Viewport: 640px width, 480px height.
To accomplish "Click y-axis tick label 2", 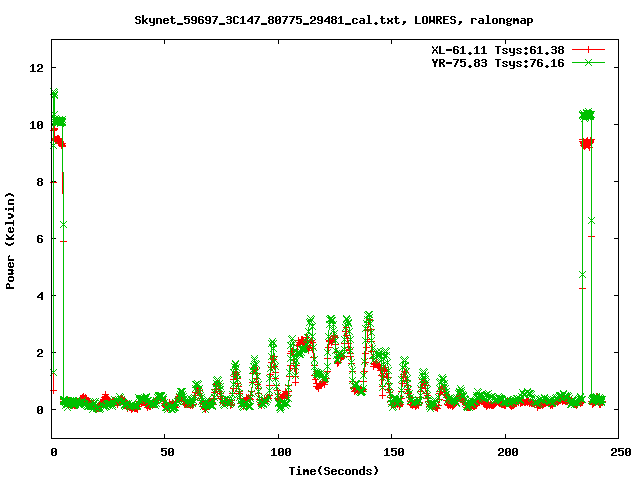I will click(40, 353).
